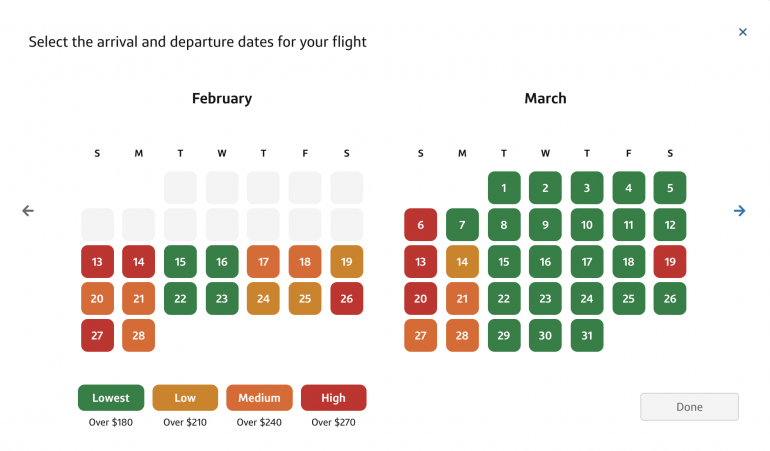Image resolution: width=770 pixels, height=451 pixels.
Task: Select February 23 green date
Action: (222, 299)
